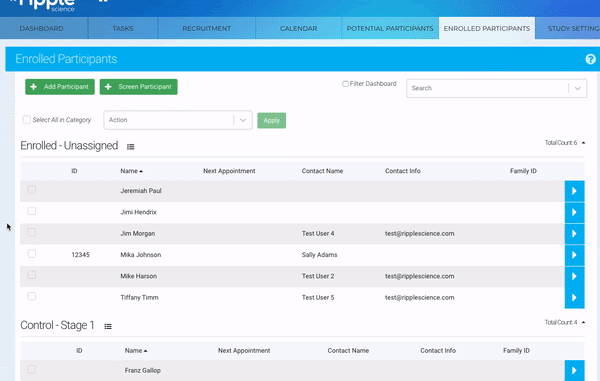Click Family ID header in Enrolled - Unassigned
The image size is (600, 381).
(x=523, y=171)
